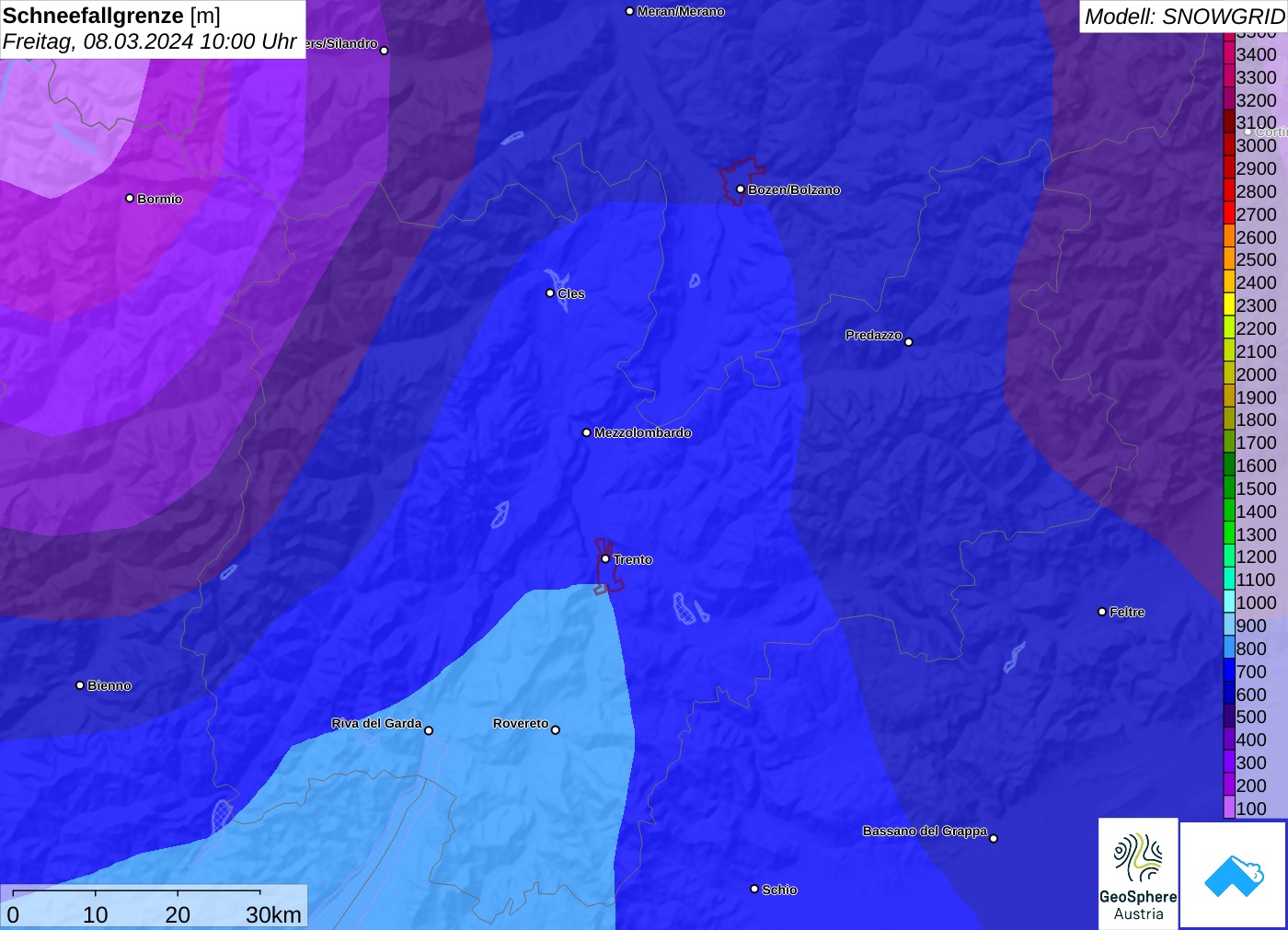Click the Silandro marker dot
Image resolution: width=1288 pixels, height=930 pixels.
(385, 51)
